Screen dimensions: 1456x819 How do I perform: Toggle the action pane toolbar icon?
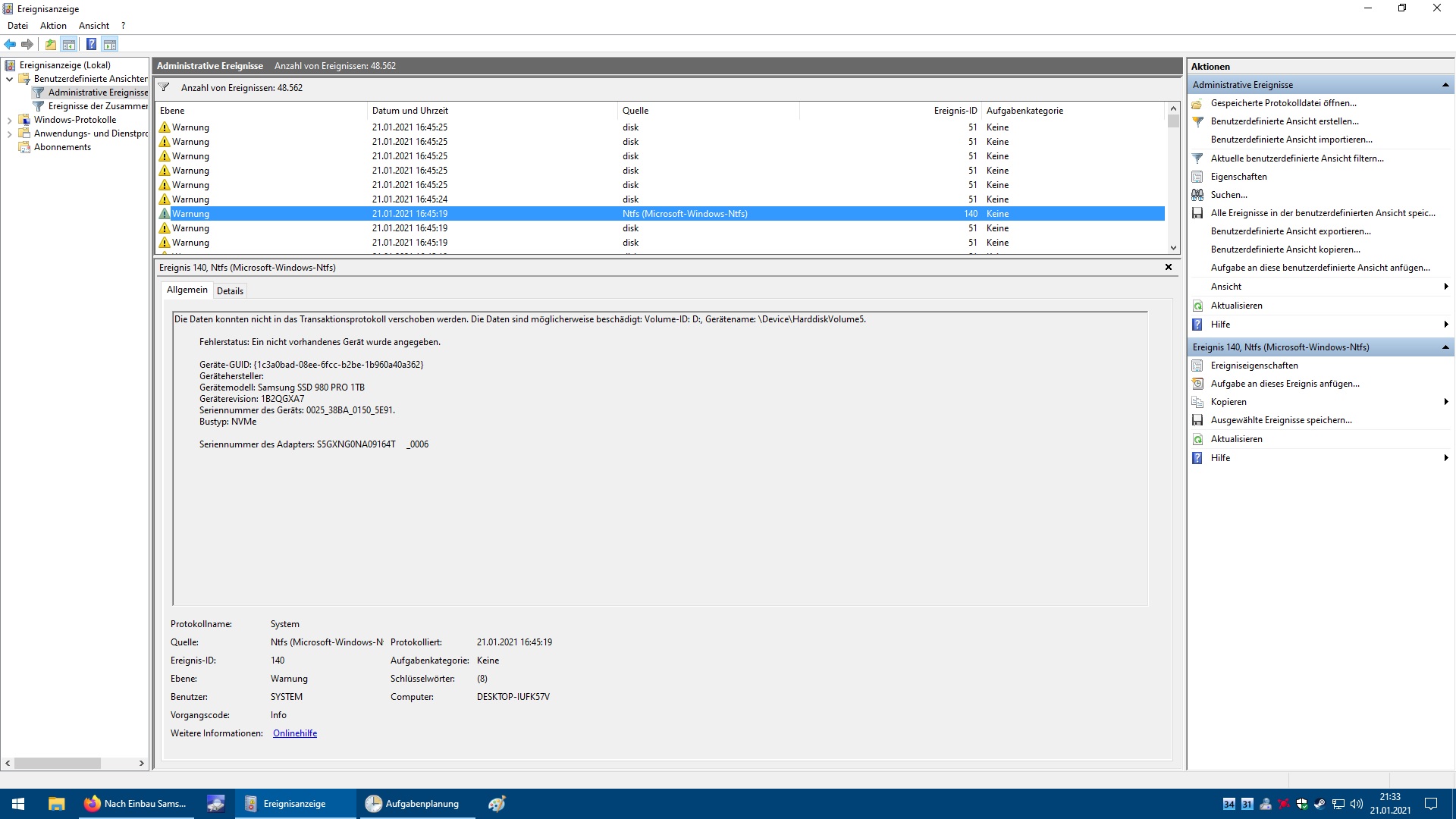tap(110, 44)
